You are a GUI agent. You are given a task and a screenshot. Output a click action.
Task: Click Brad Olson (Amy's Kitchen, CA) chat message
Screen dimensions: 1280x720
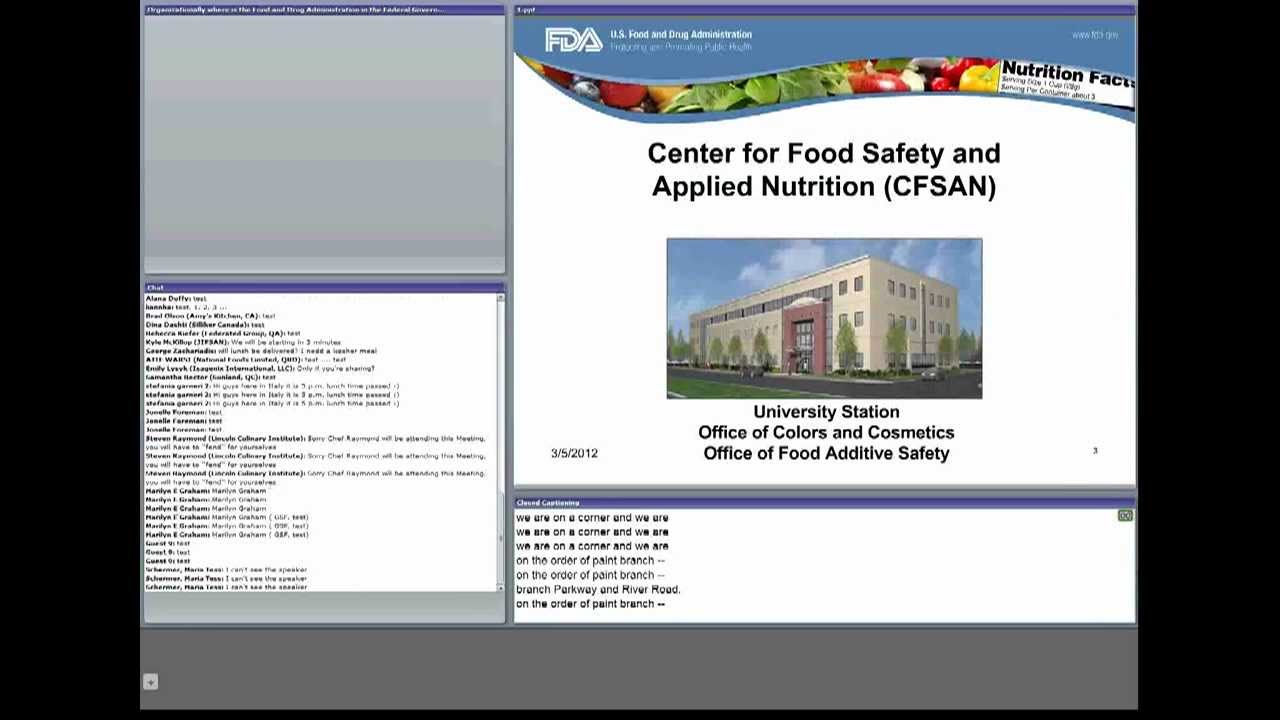(210, 316)
